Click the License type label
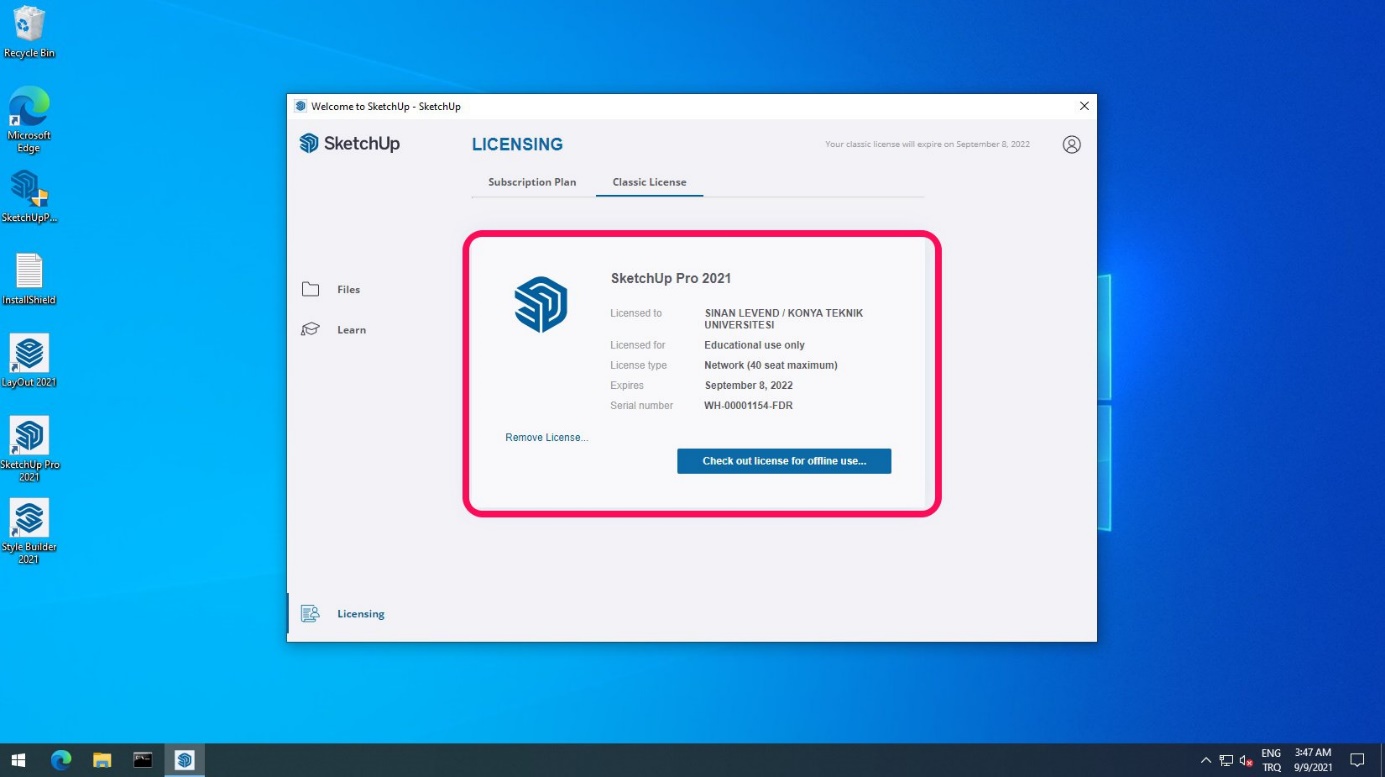Viewport: 1385px width, 777px height. click(x=639, y=365)
